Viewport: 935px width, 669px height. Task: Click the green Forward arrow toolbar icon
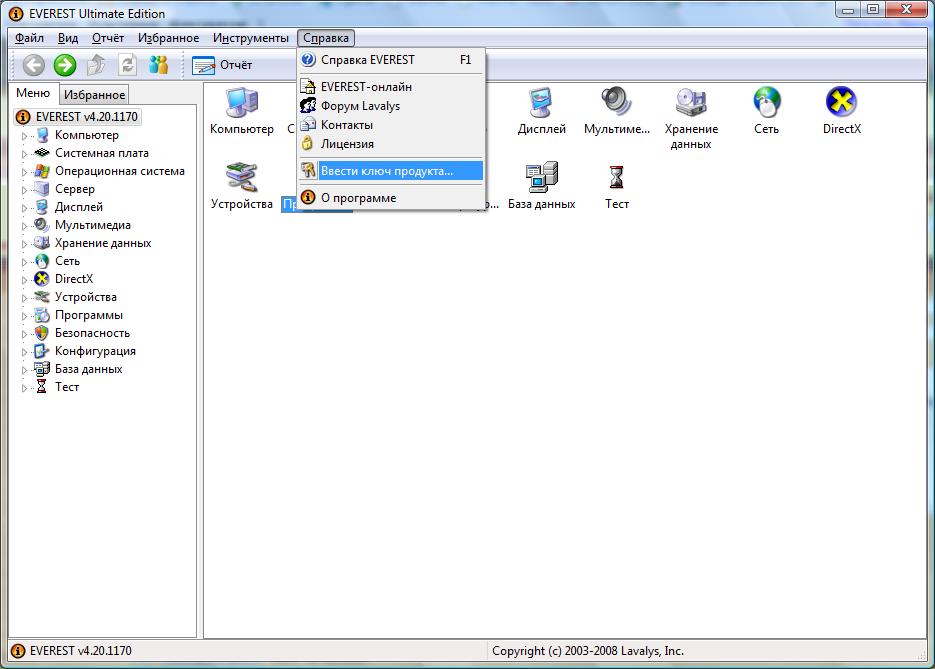tap(65, 66)
